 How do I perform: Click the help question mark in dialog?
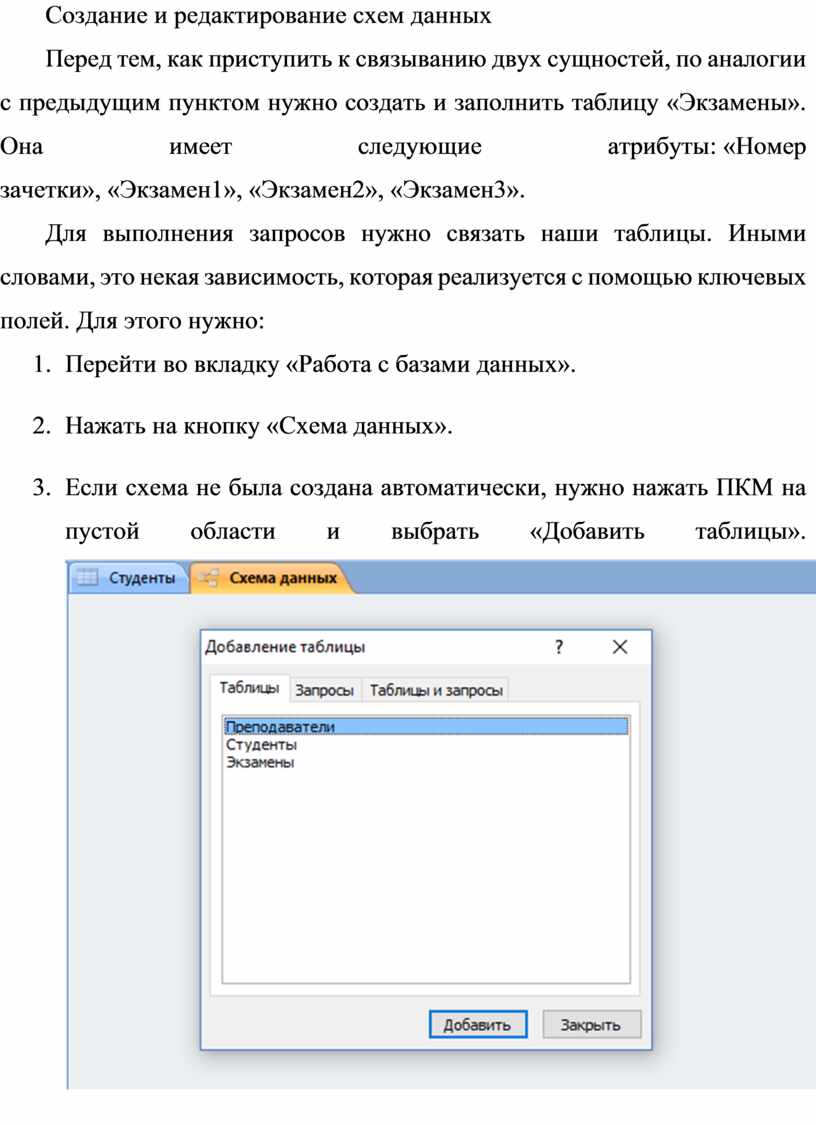click(x=559, y=647)
